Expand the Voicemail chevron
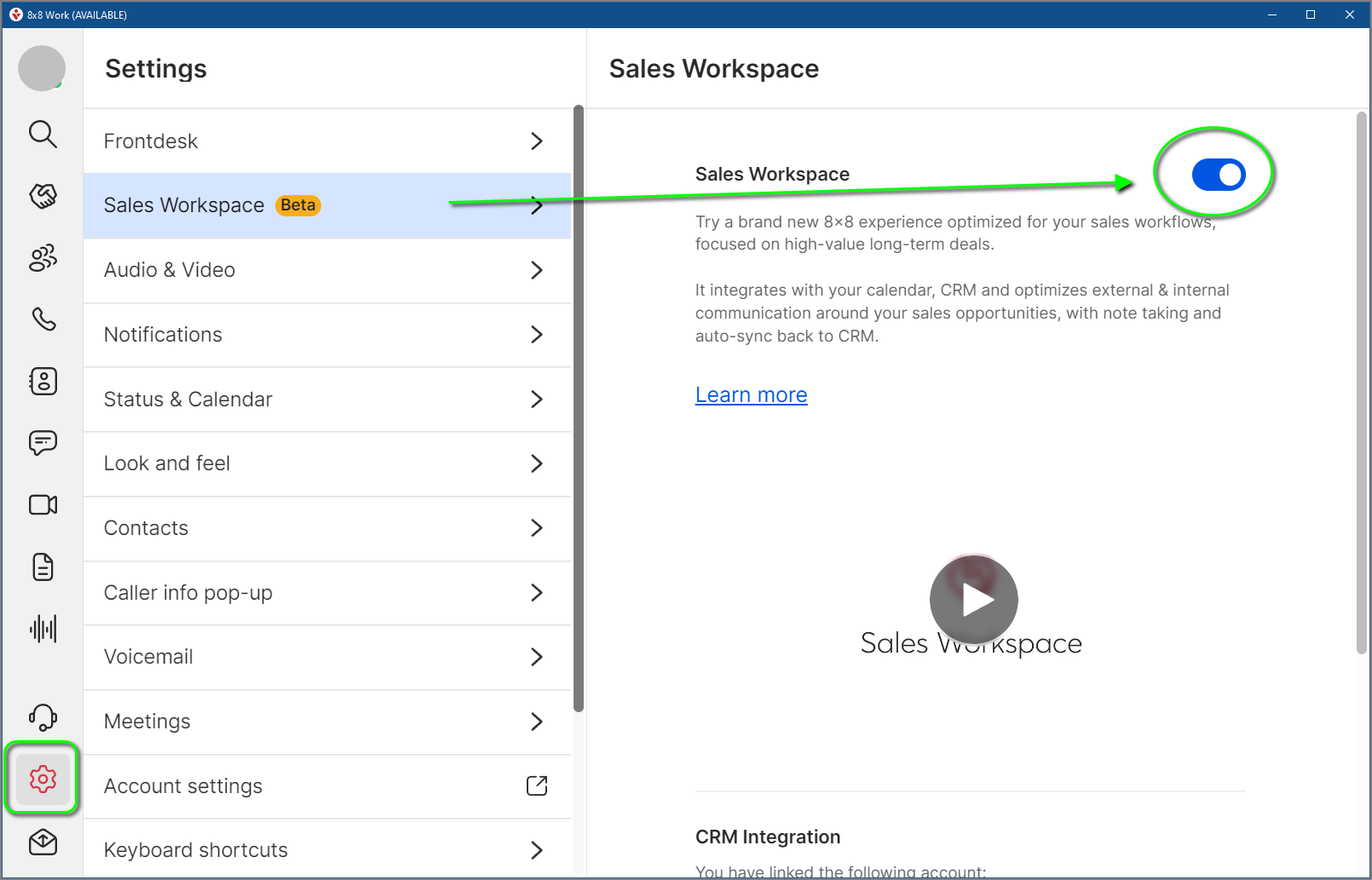The width and height of the screenshot is (1372, 880). click(x=537, y=657)
